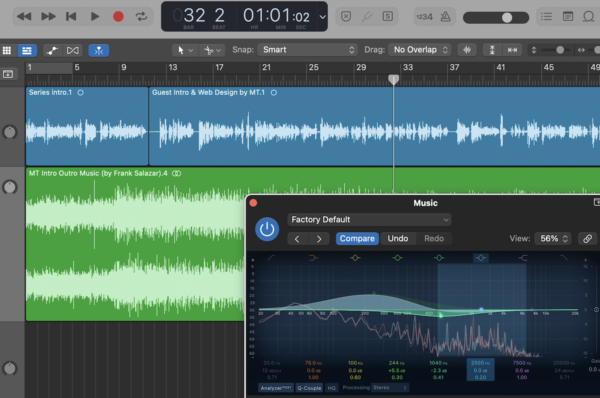The image size is (600, 398).
Task: Go to the previous EQ preset
Action: pyautogui.click(x=297, y=239)
